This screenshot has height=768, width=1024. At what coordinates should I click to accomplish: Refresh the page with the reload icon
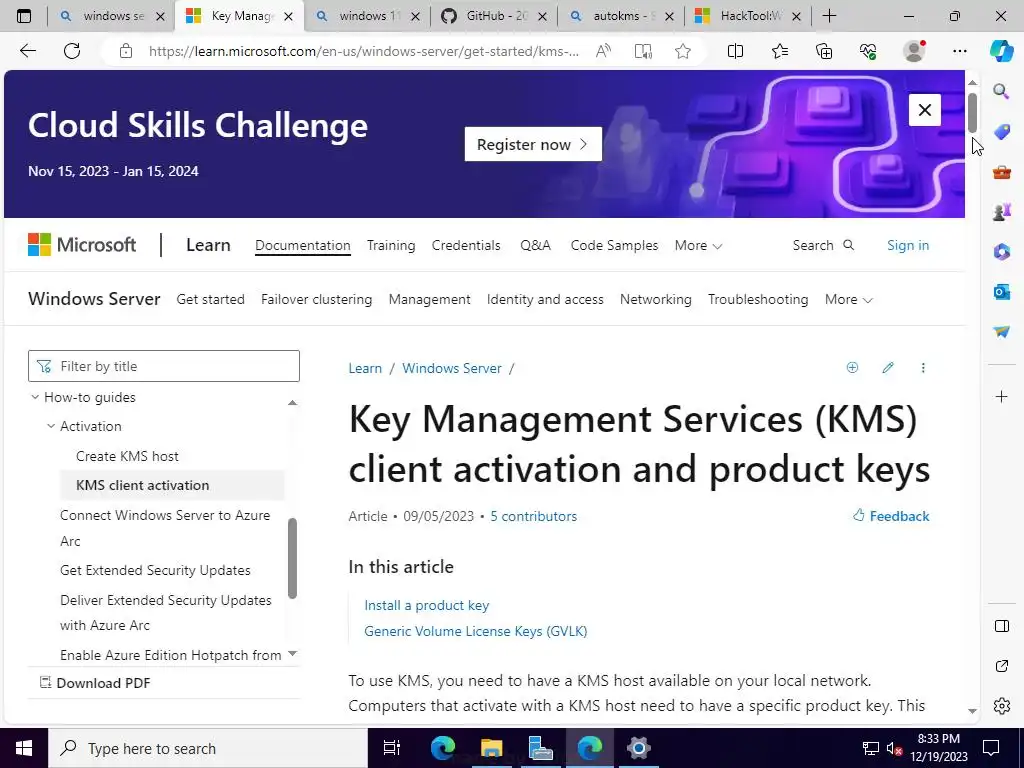72,51
